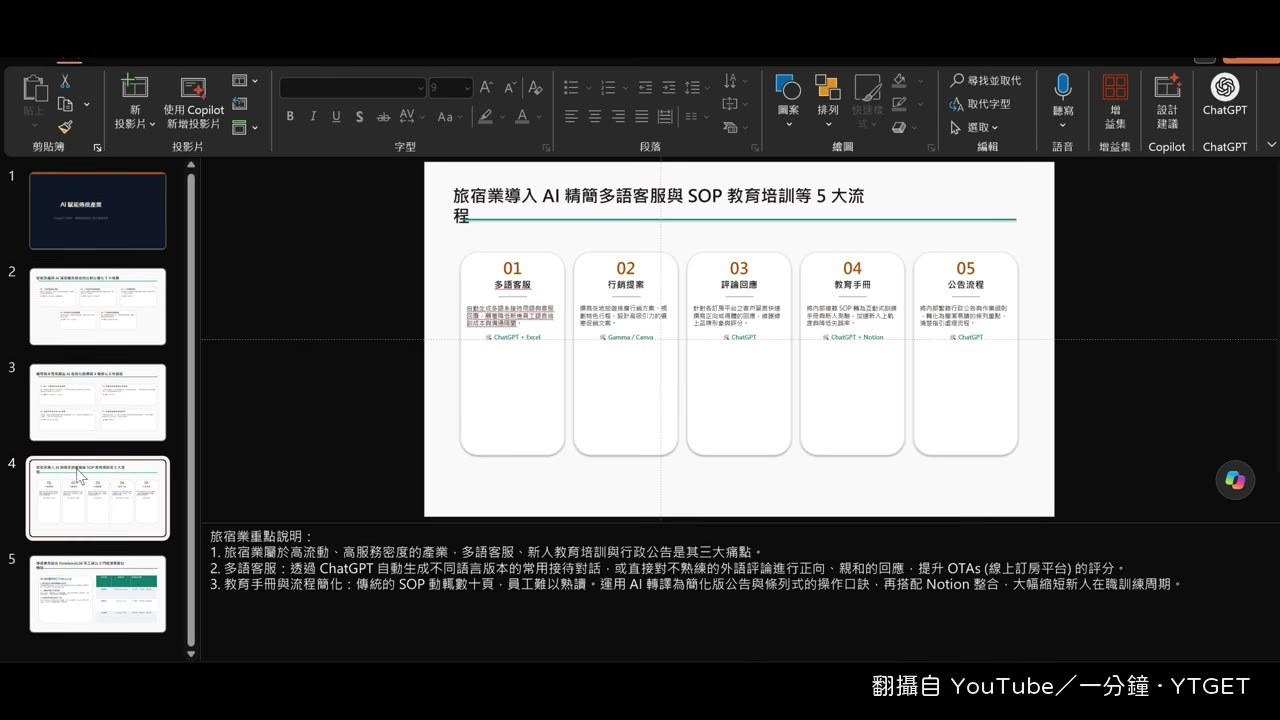
Task: Select the Format Painter brush icon
Action: [65, 127]
